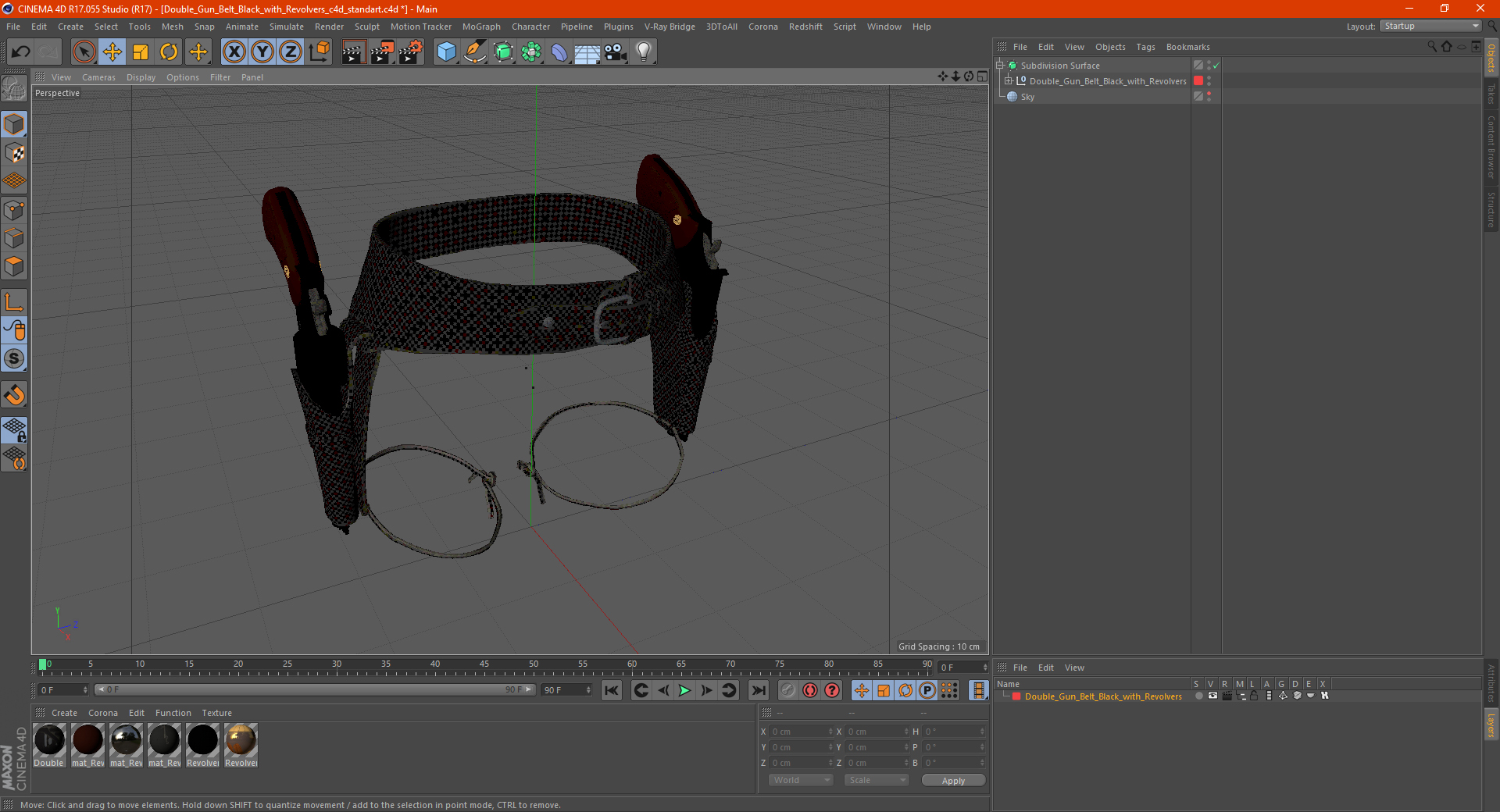This screenshot has height=812, width=1500.
Task: Open viewport Display menu
Action: (141, 77)
